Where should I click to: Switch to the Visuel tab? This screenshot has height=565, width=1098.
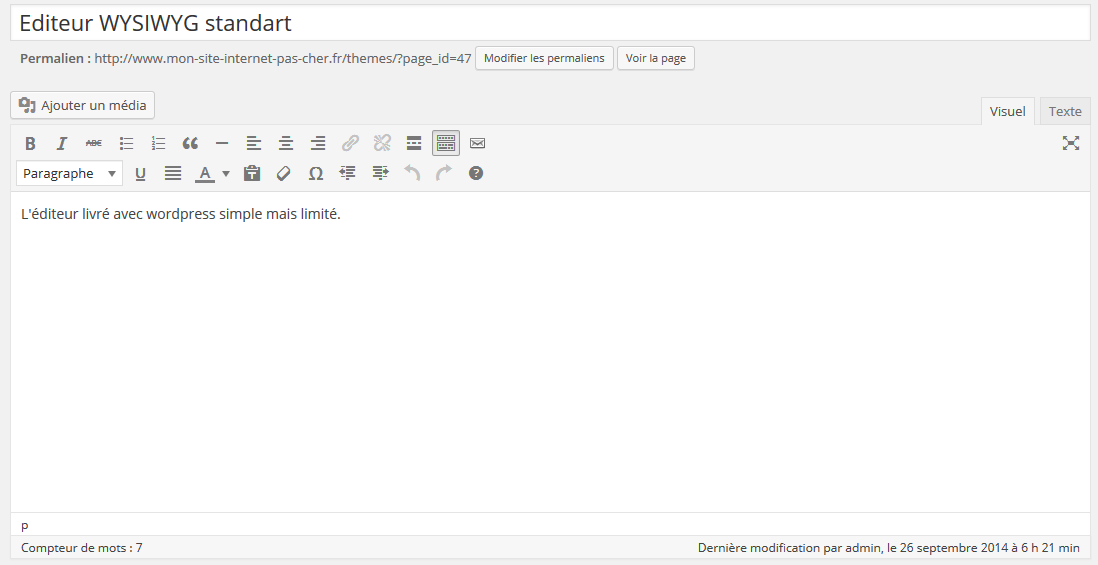coord(1007,111)
